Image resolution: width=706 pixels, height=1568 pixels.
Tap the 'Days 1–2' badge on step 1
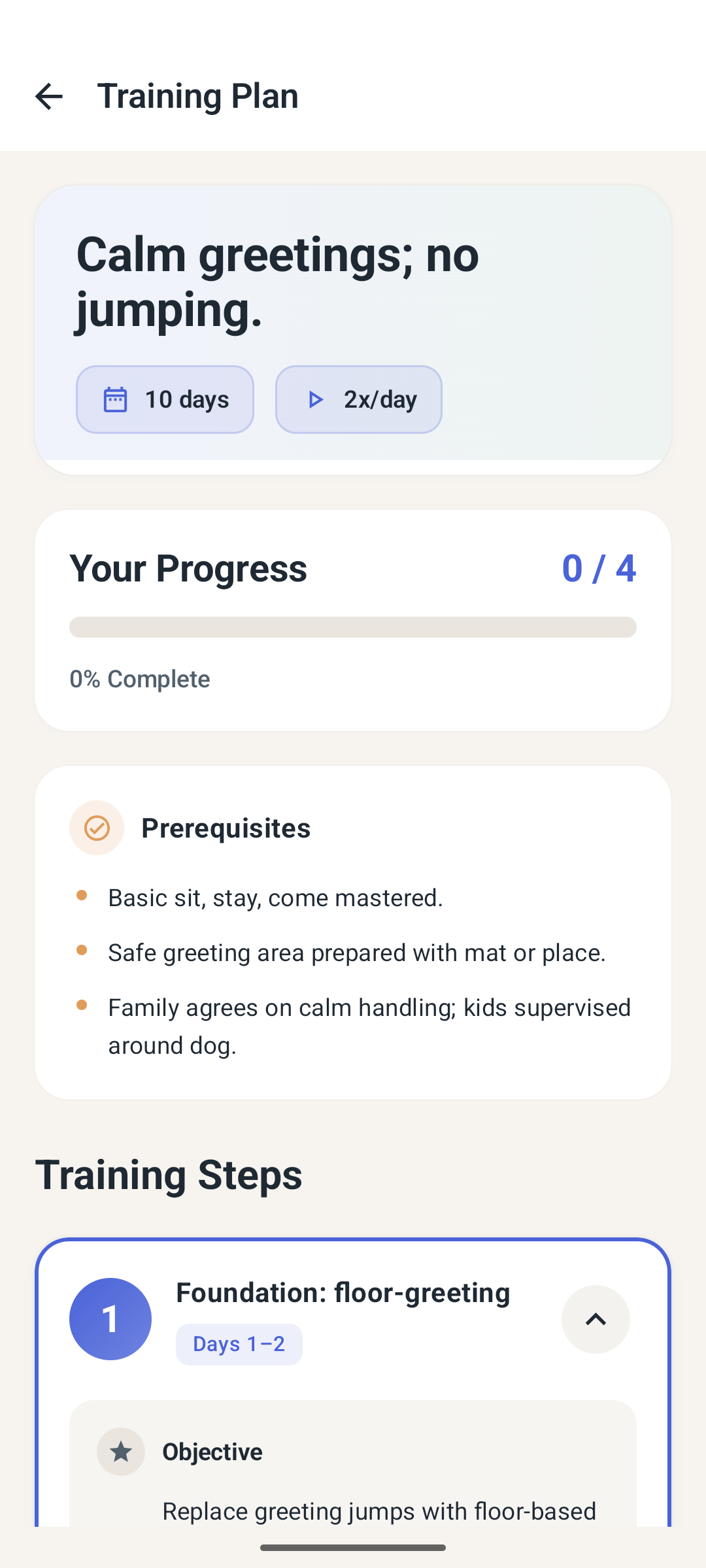pos(239,1344)
